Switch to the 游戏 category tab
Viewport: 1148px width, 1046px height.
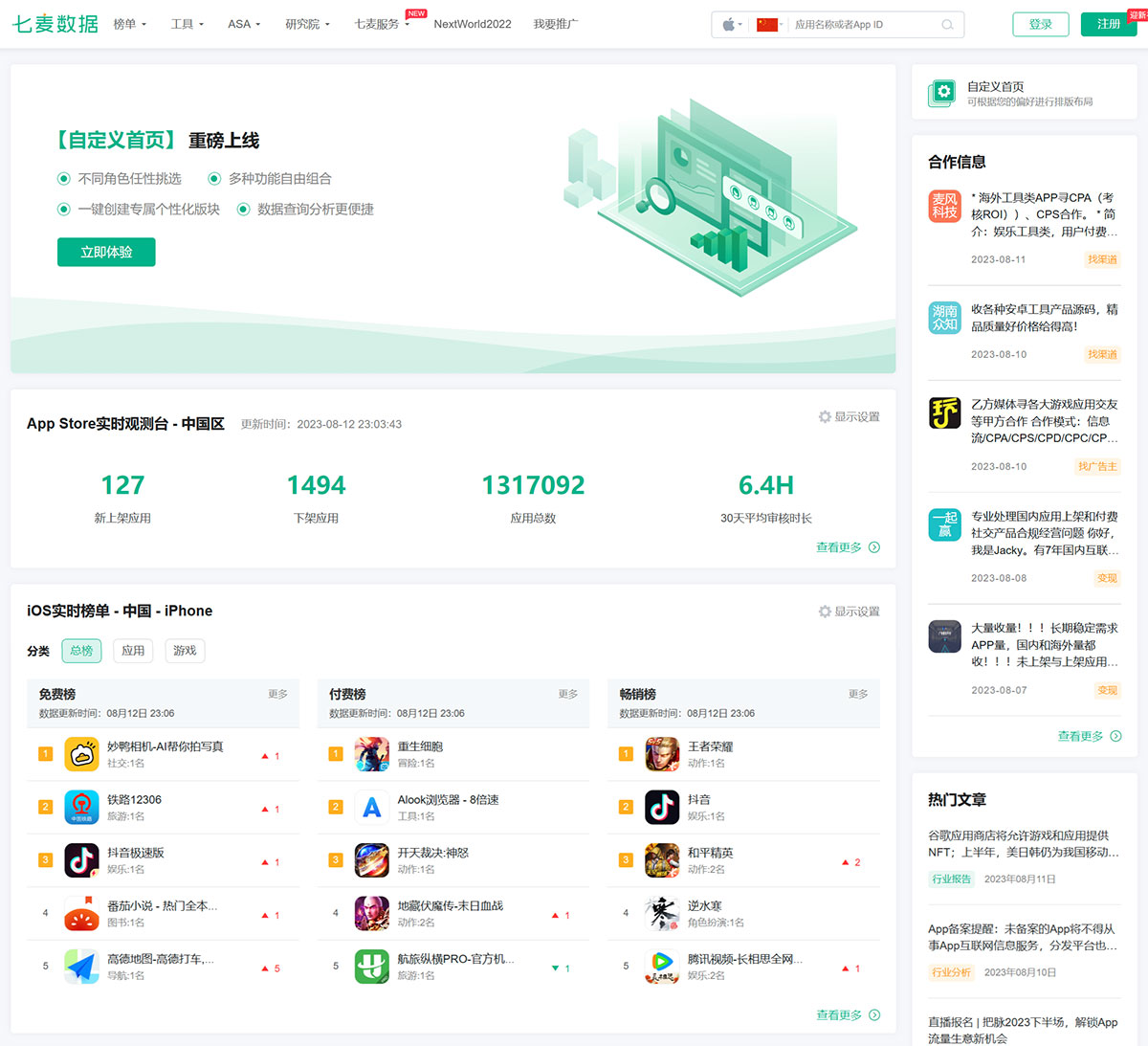184,651
